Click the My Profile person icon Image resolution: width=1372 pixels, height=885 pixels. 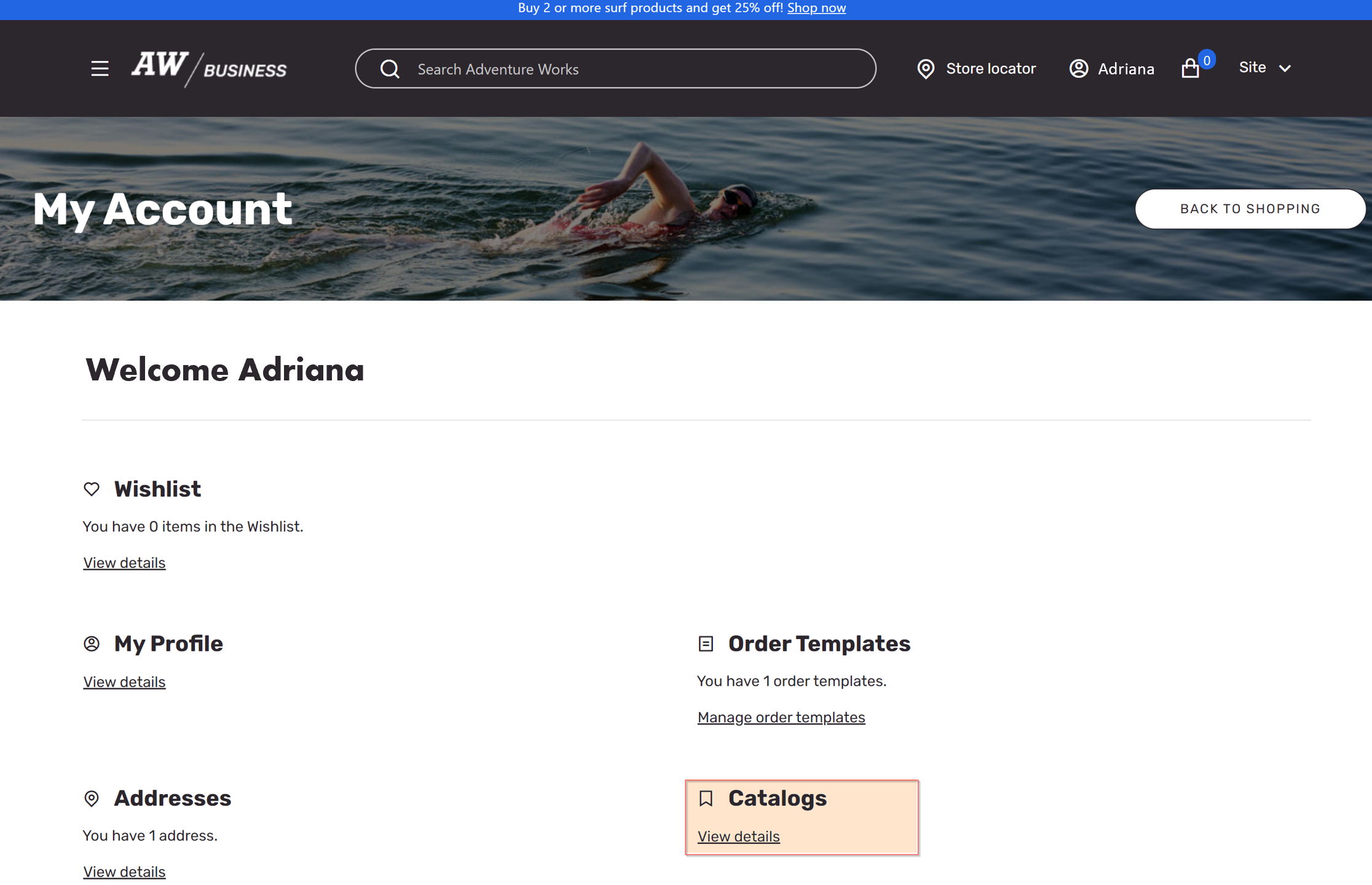[92, 642]
